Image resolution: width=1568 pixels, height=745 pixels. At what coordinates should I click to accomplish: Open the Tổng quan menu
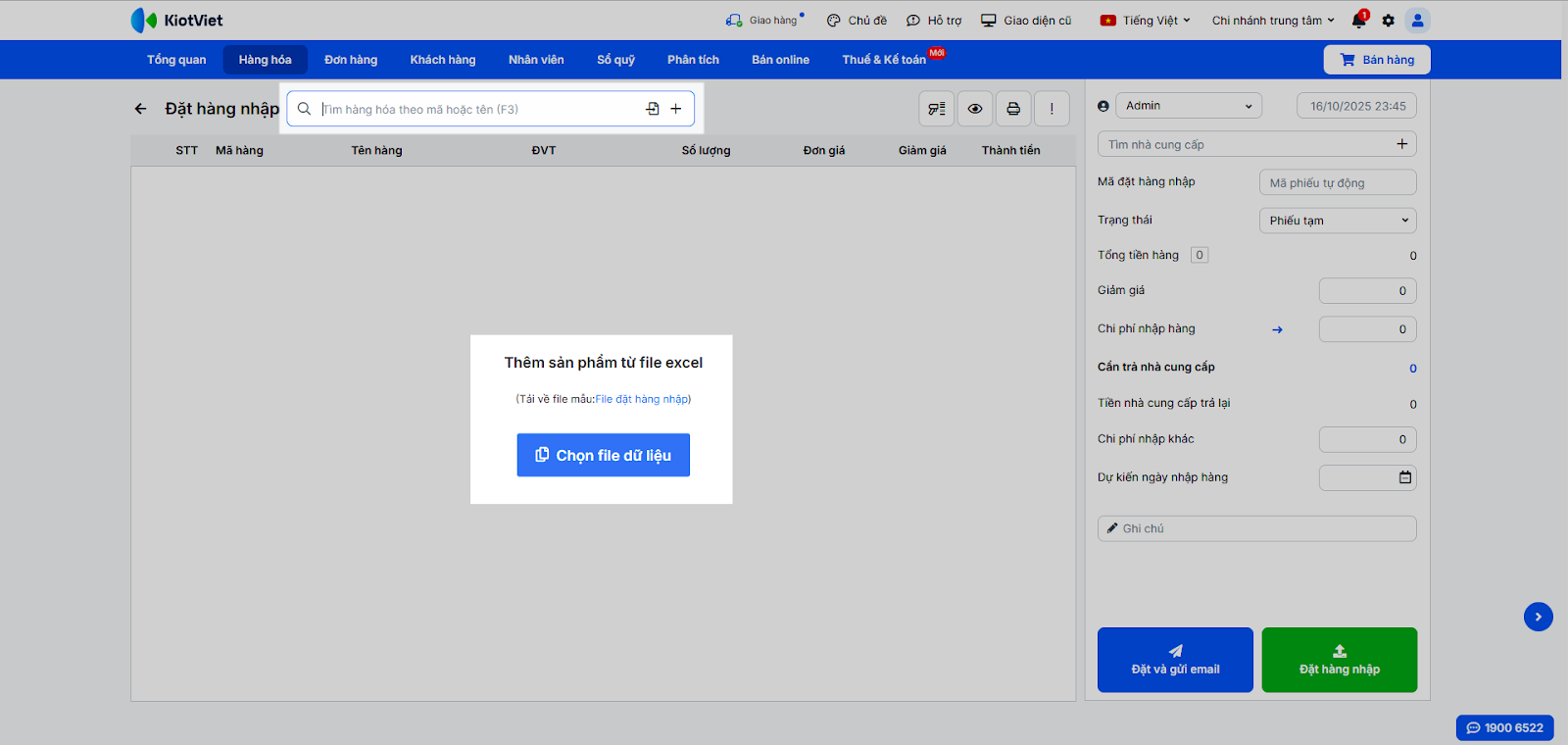point(176,60)
